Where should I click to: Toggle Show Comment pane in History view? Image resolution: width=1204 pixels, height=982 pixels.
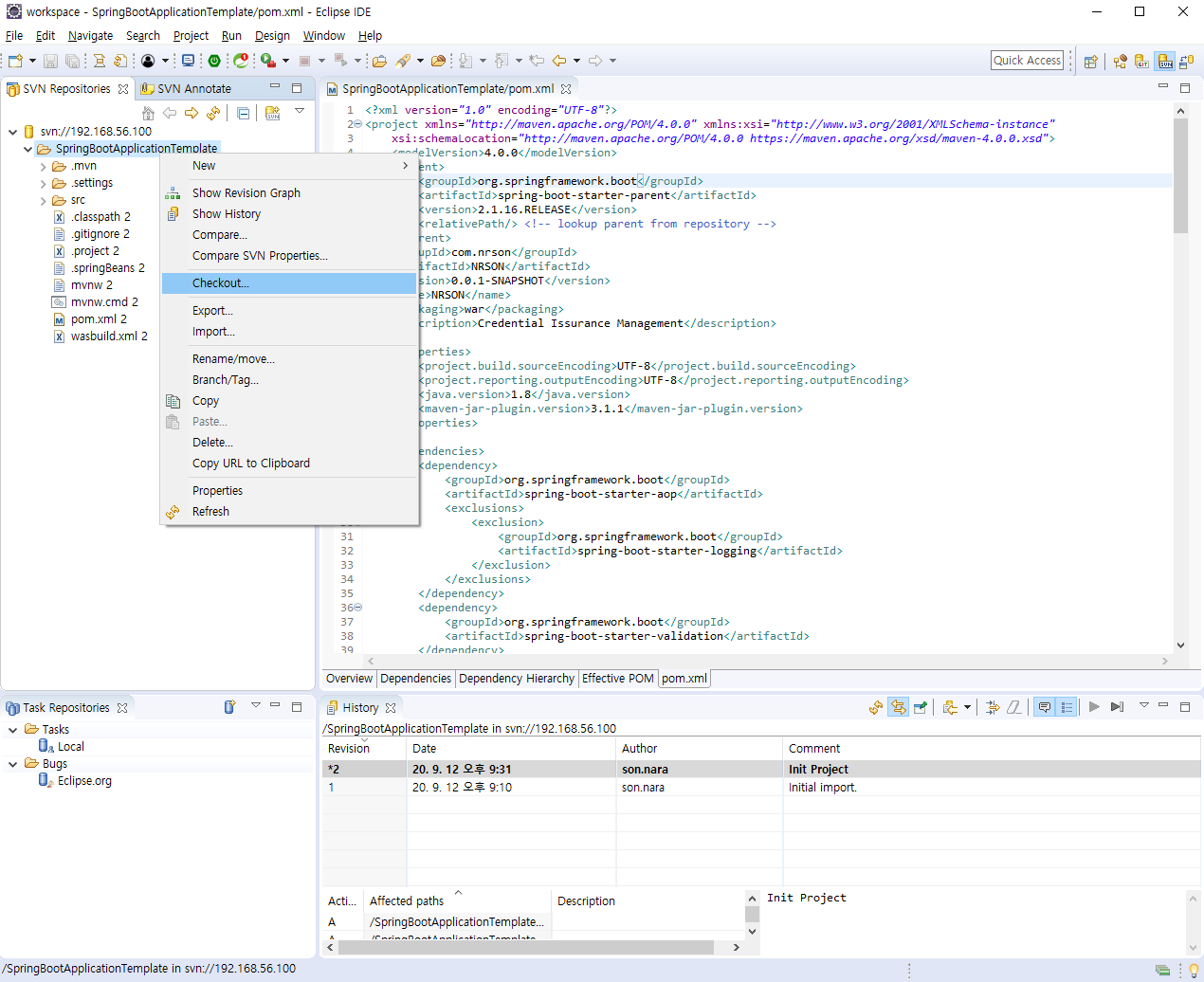(1045, 707)
